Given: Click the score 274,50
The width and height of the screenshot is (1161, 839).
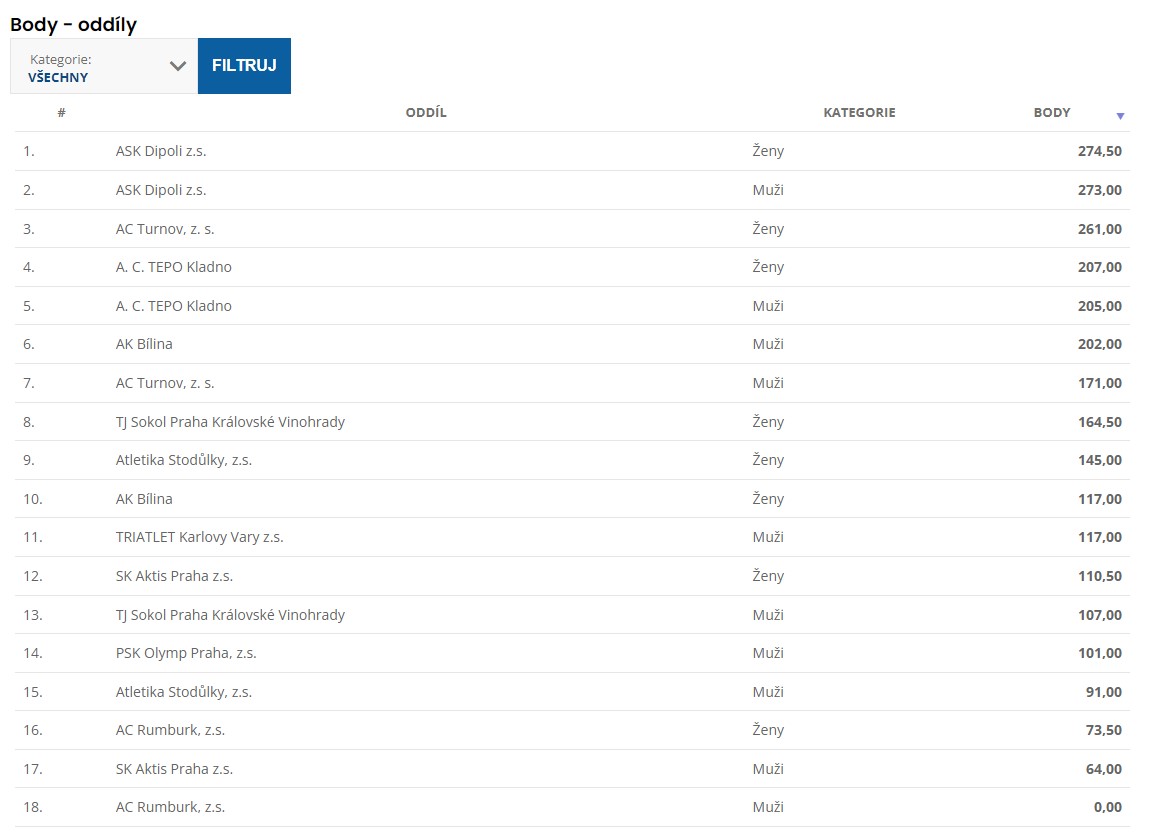Looking at the screenshot, I should click(x=1100, y=151).
